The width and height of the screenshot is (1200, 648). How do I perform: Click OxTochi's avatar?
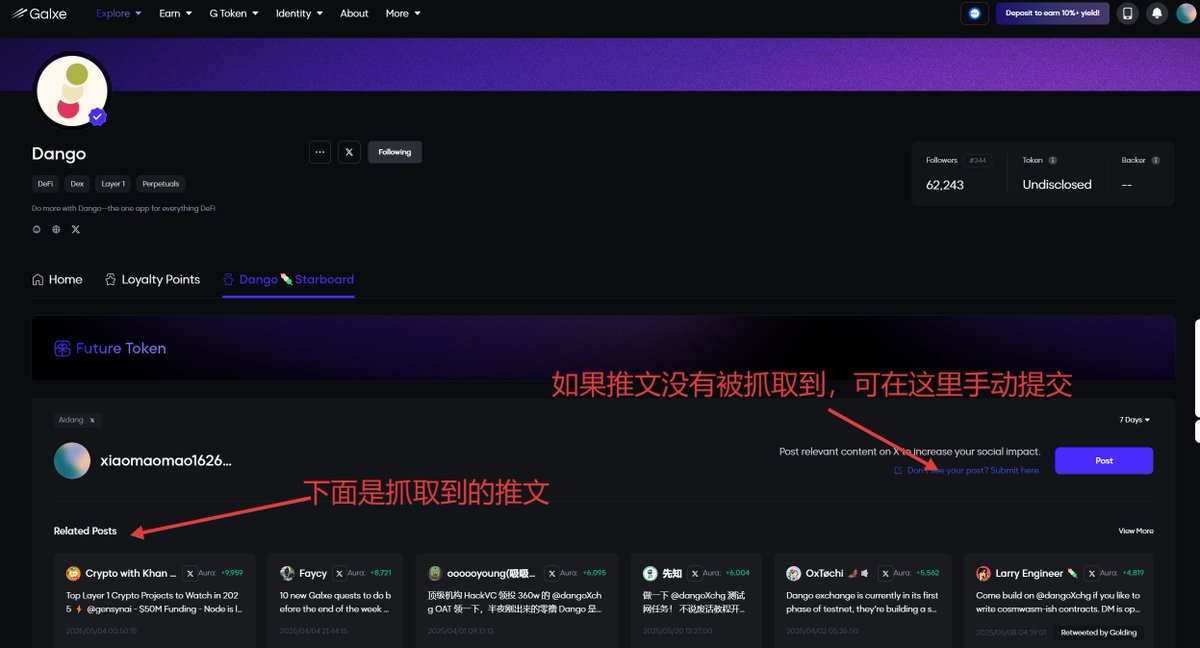click(794, 574)
